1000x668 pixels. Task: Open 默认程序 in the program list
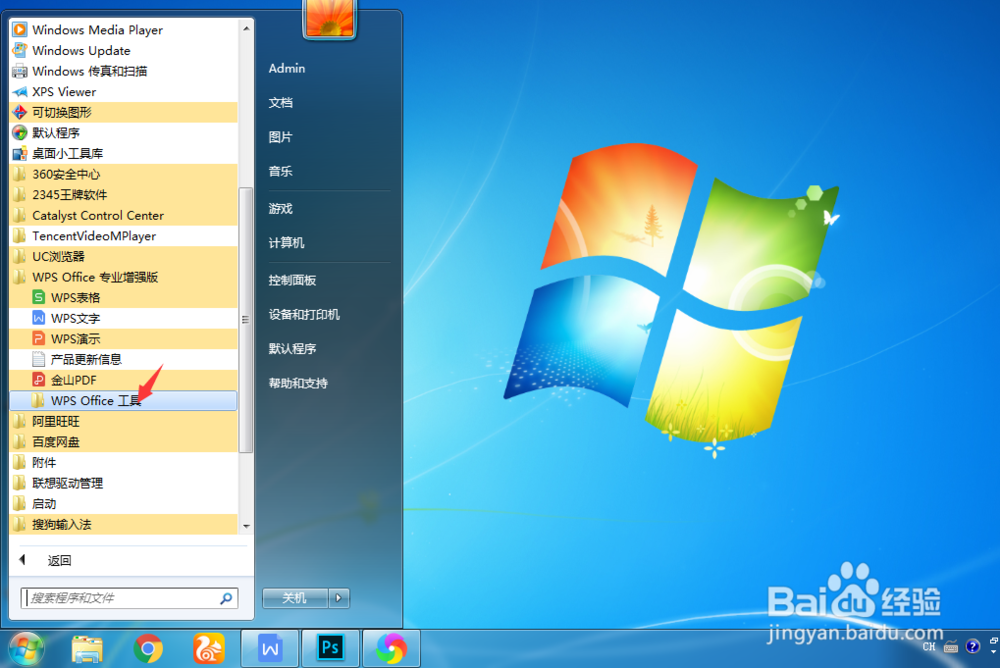click(x=124, y=133)
